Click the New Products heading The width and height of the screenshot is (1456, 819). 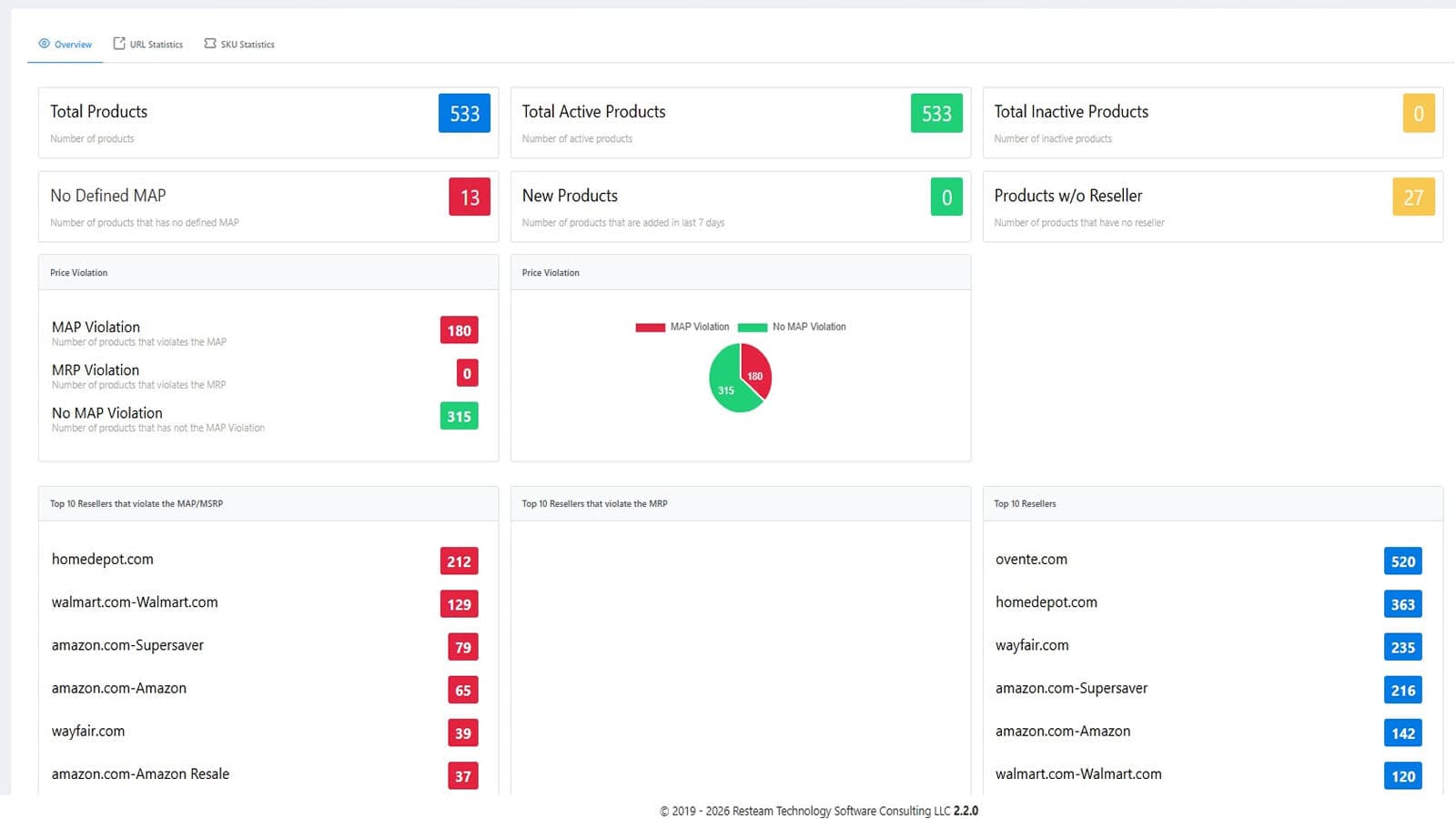(570, 196)
